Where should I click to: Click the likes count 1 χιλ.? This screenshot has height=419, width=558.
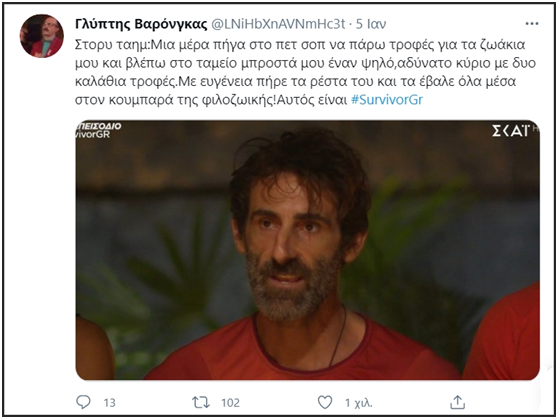tap(358, 403)
